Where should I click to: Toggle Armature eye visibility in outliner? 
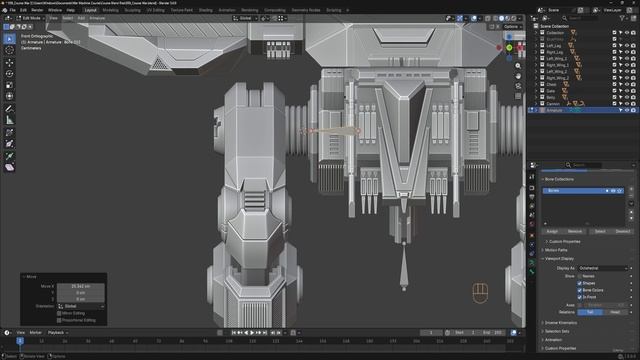tap(627, 110)
